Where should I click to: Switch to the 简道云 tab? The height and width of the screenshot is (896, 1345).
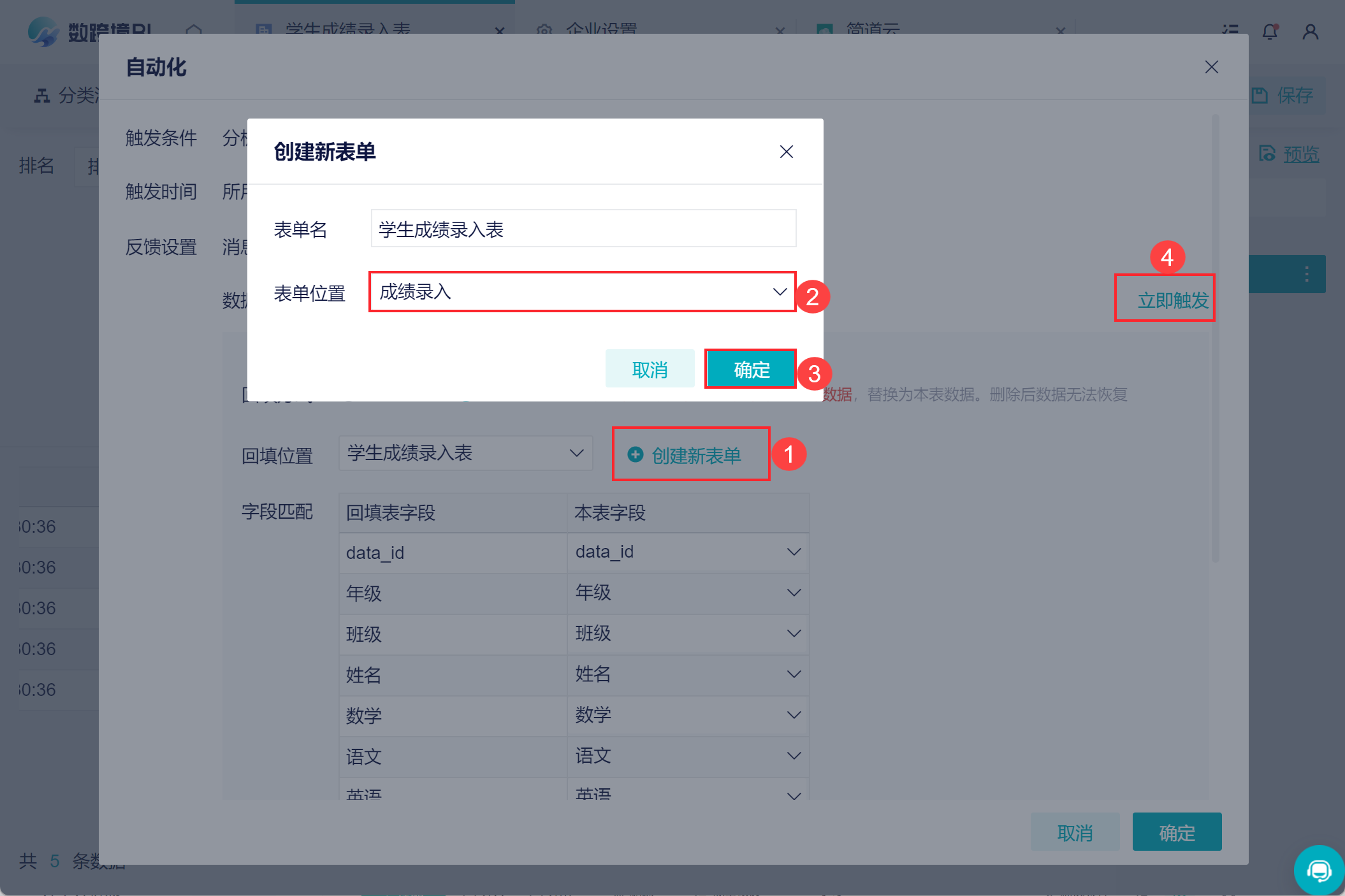point(872,29)
